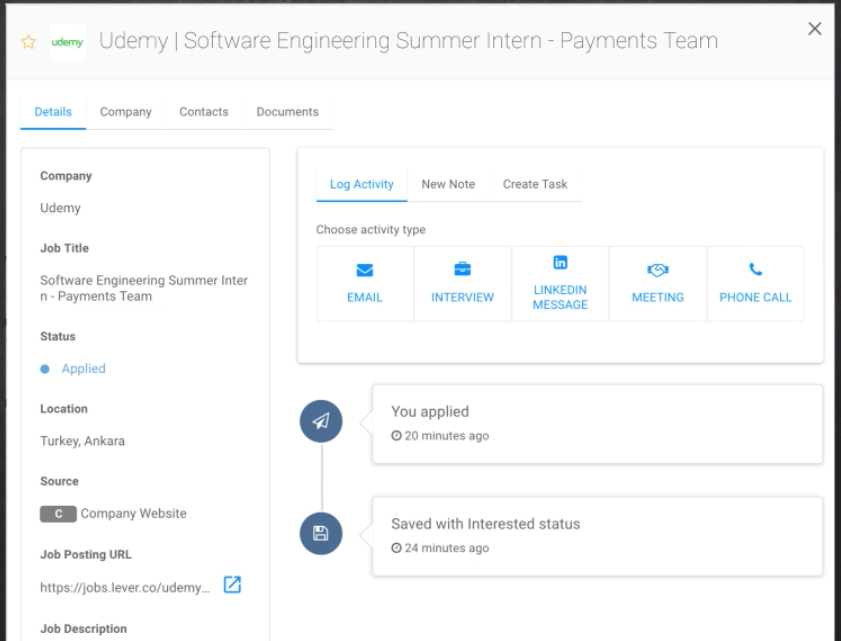841x641 pixels.
Task: Open the Documents tab
Action: (x=287, y=112)
